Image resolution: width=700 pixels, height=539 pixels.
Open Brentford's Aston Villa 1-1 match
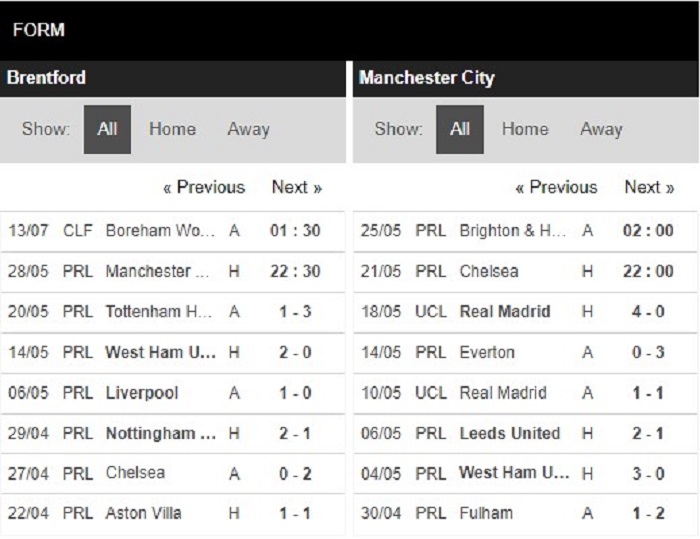(172, 514)
